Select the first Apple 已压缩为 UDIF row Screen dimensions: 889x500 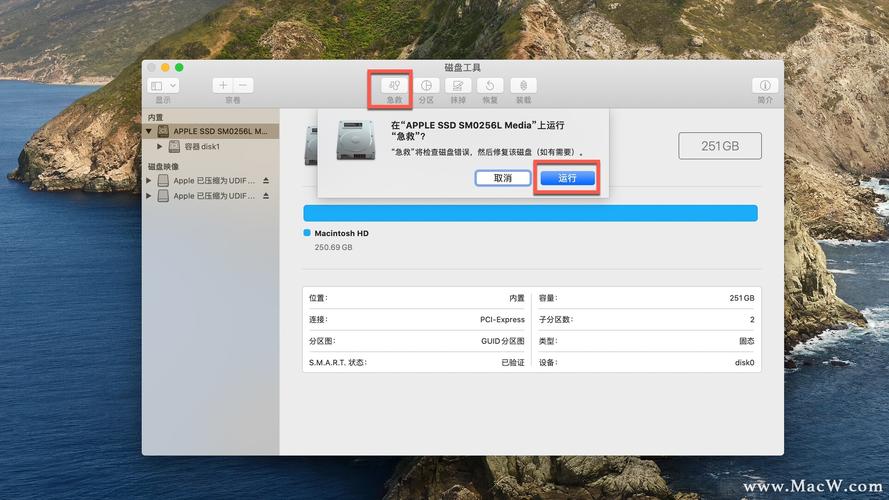[210, 180]
